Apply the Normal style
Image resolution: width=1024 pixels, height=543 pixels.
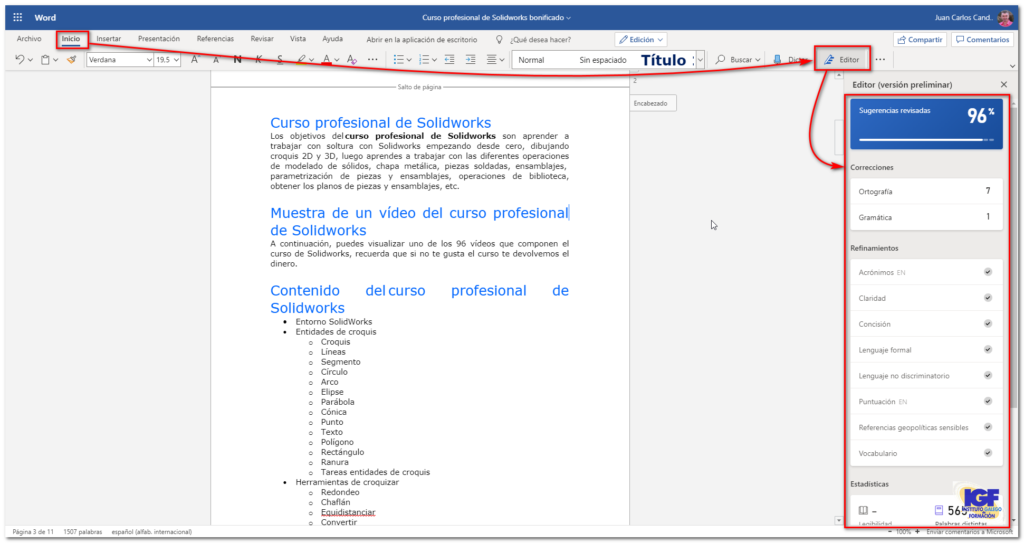[532, 60]
